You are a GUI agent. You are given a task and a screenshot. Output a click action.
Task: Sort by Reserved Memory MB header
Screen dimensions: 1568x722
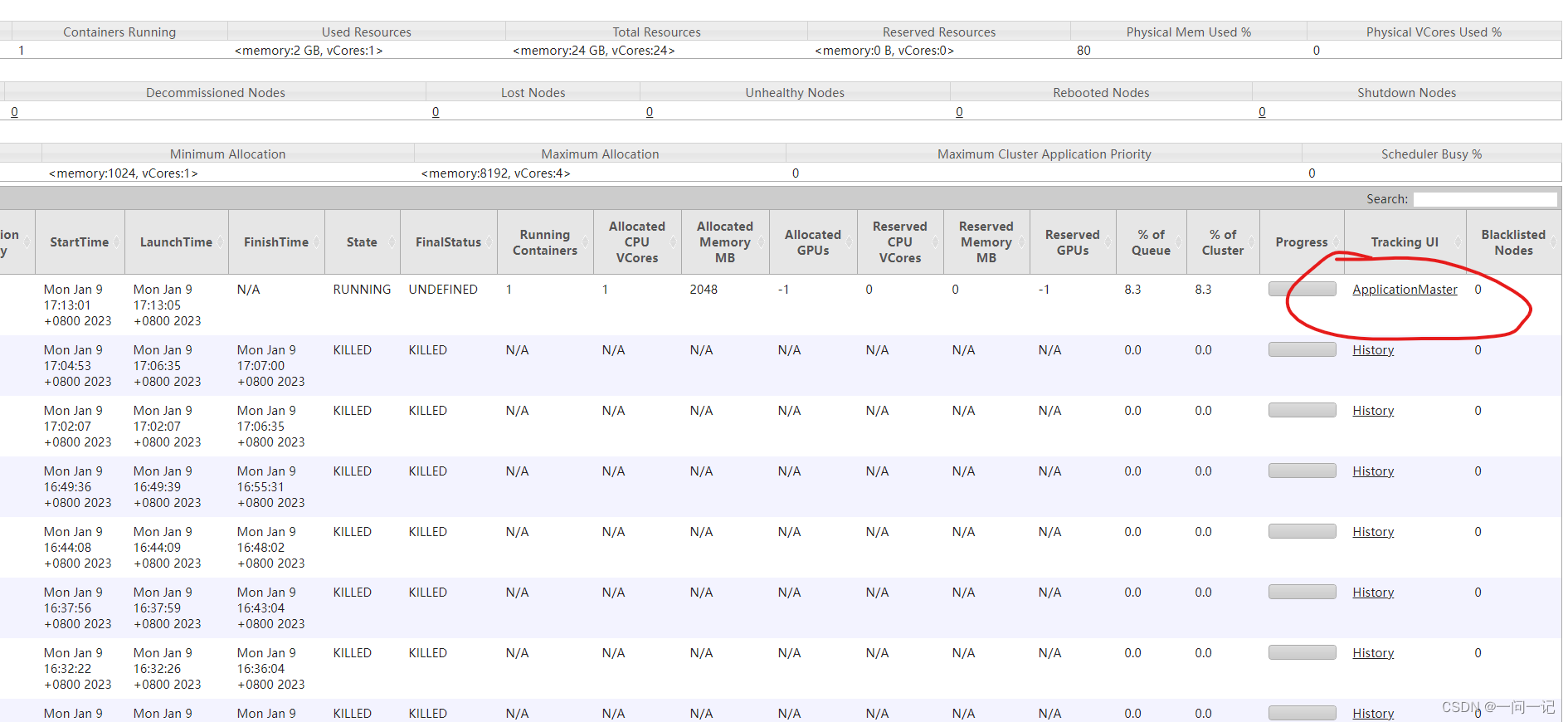pyautogui.click(x=986, y=242)
